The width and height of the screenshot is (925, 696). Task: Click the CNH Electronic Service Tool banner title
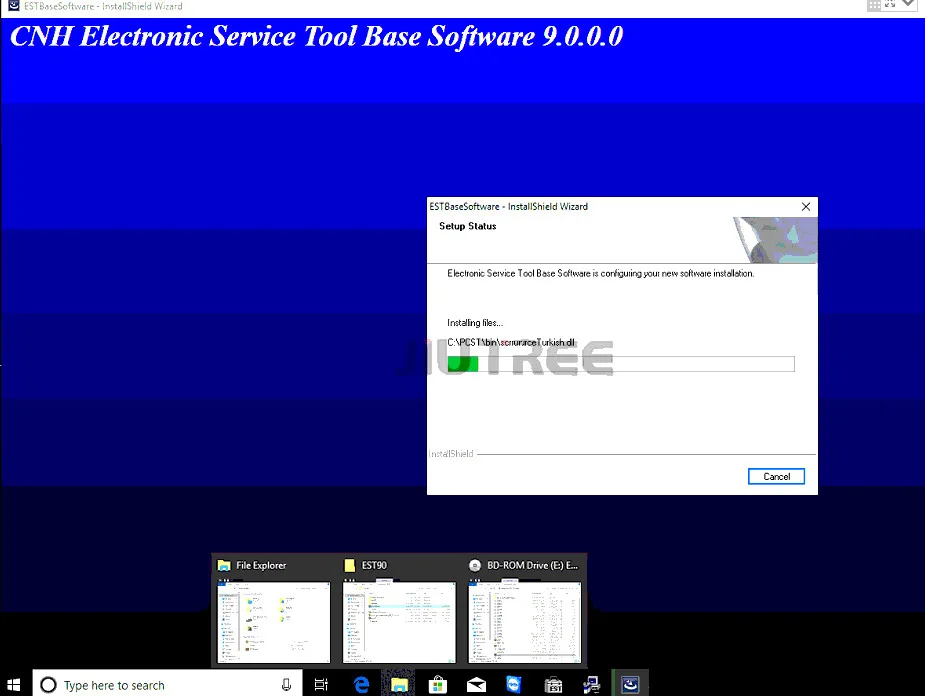click(x=316, y=37)
